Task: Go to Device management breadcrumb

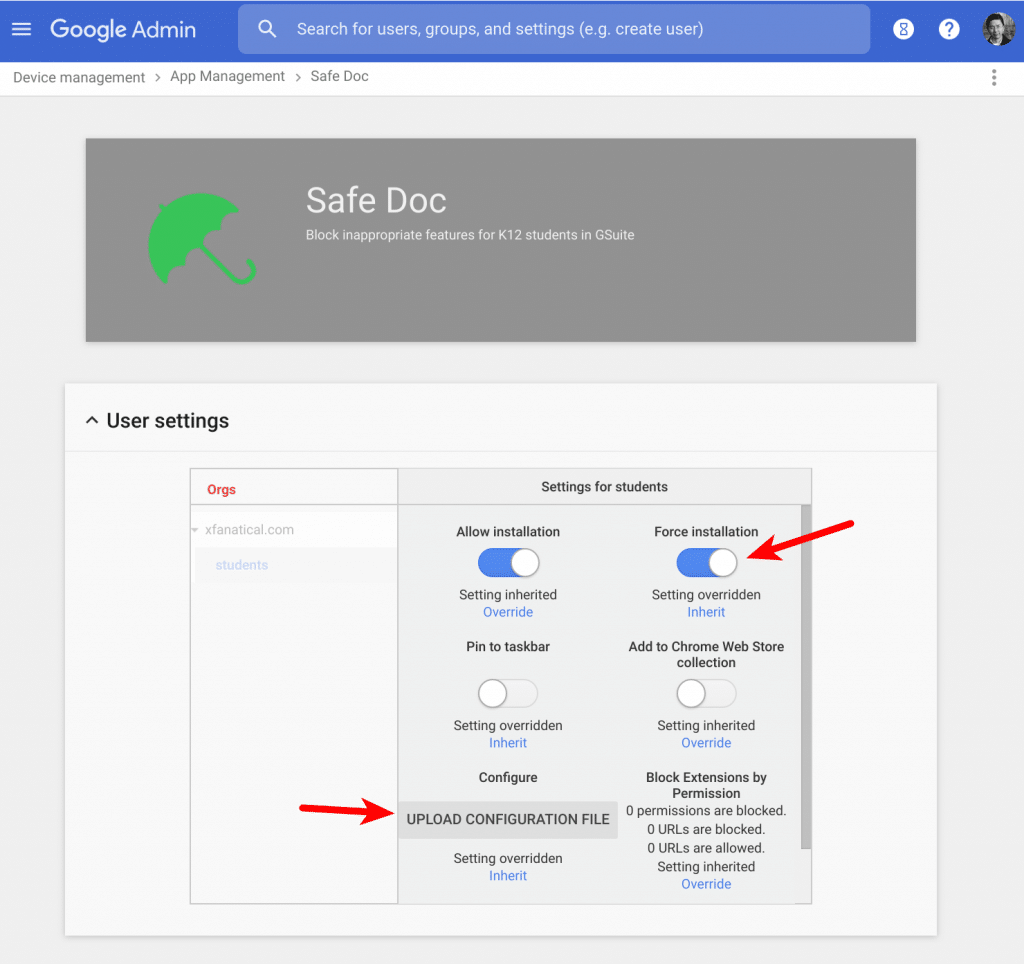Action: point(79,77)
